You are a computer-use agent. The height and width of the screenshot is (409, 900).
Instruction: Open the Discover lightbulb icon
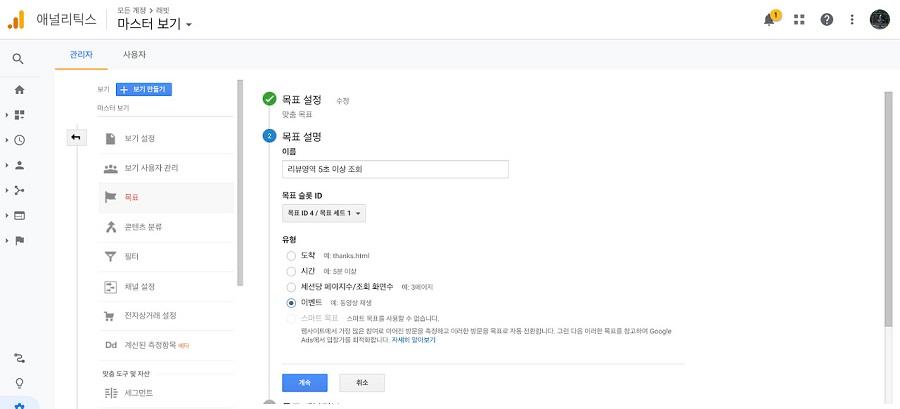[x=20, y=383]
